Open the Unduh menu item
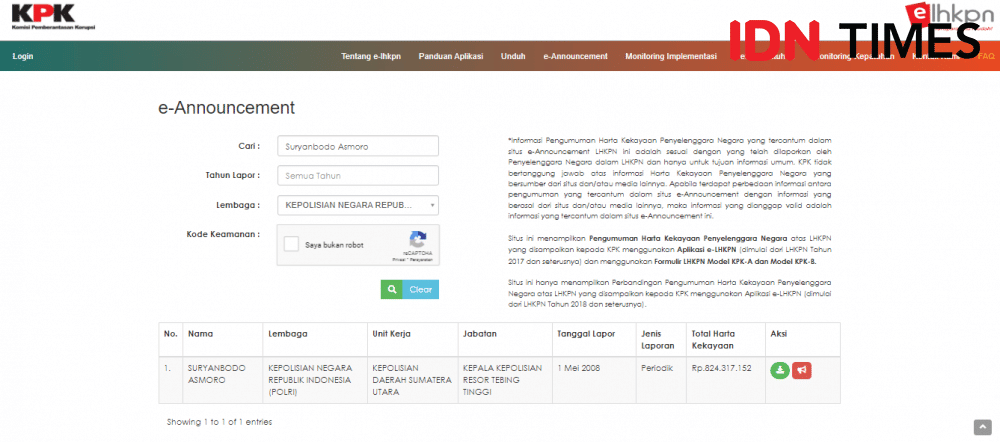This screenshot has width=1000, height=442. point(513,56)
